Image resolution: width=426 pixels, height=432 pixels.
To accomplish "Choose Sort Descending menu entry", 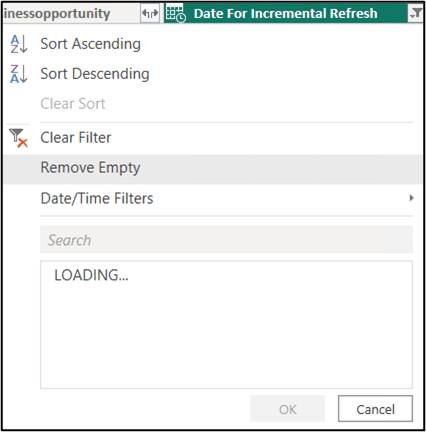I will (95, 74).
